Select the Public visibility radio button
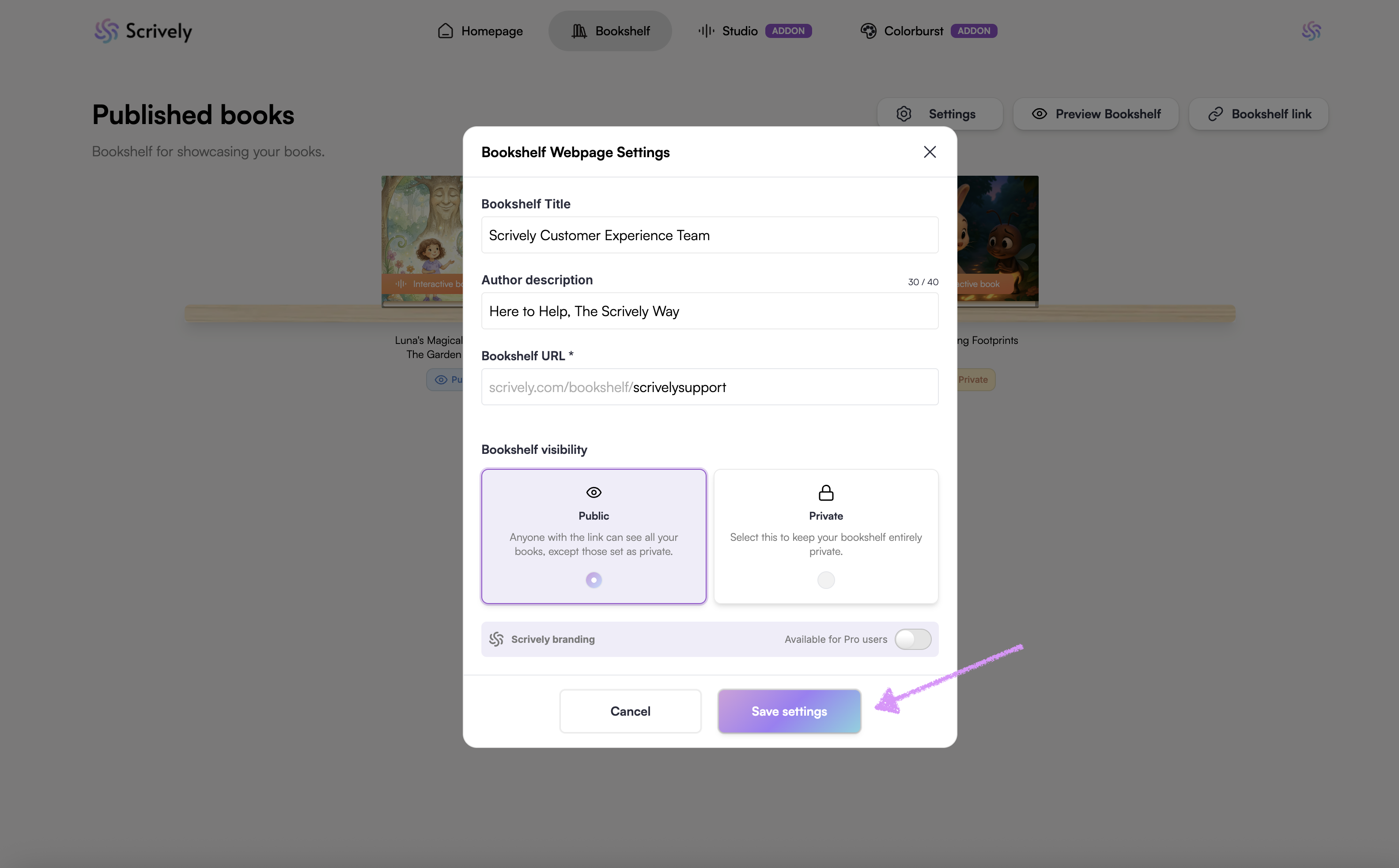1399x868 pixels. click(x=594, y=580)
